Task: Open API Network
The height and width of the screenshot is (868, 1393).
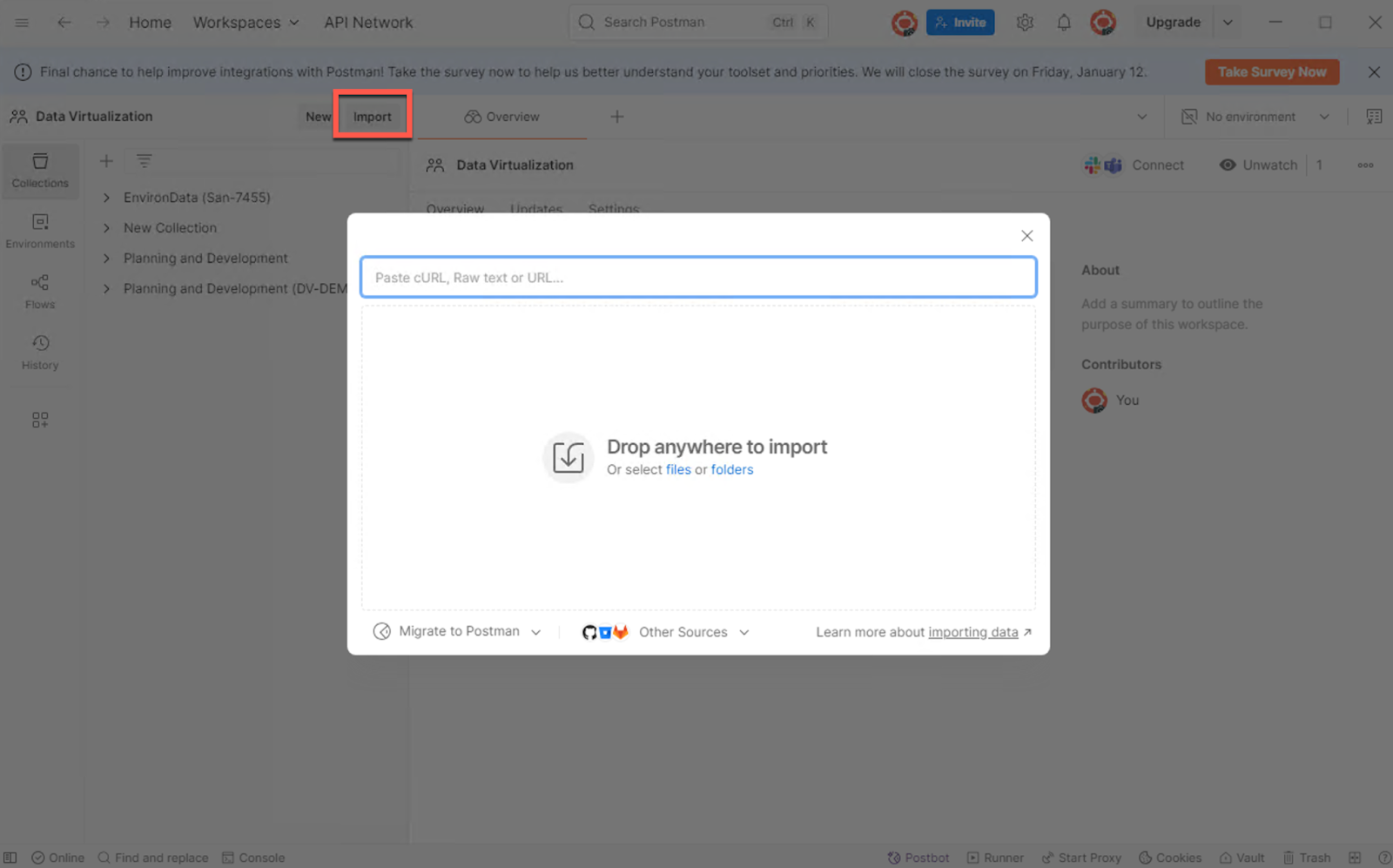Action: (x=368, y=23)
